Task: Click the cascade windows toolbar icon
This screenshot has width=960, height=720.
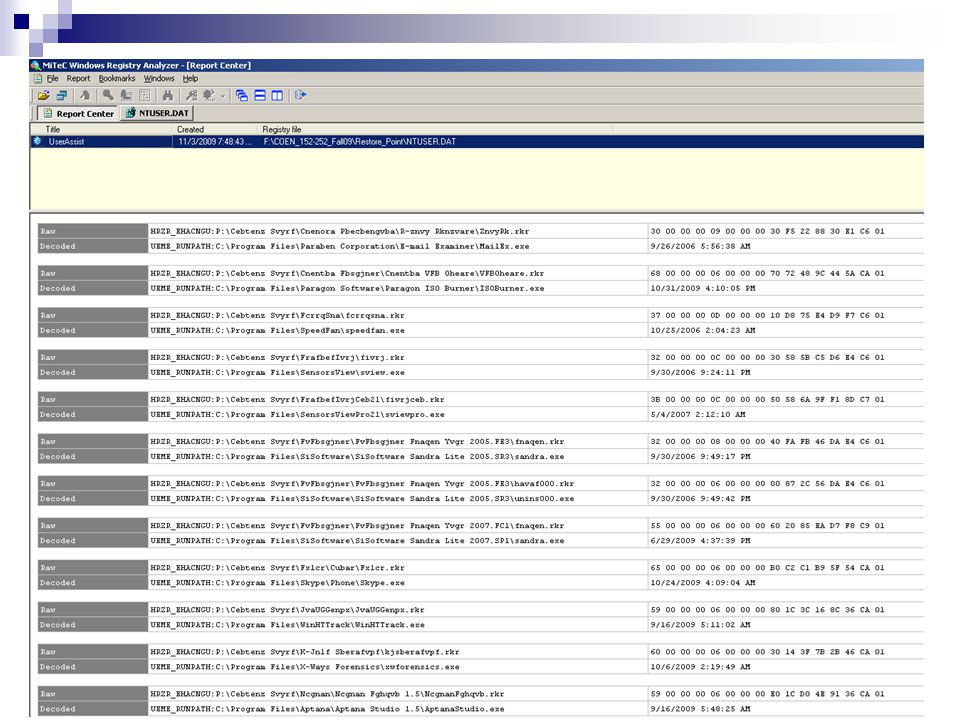Action: (x=242, y=96)
